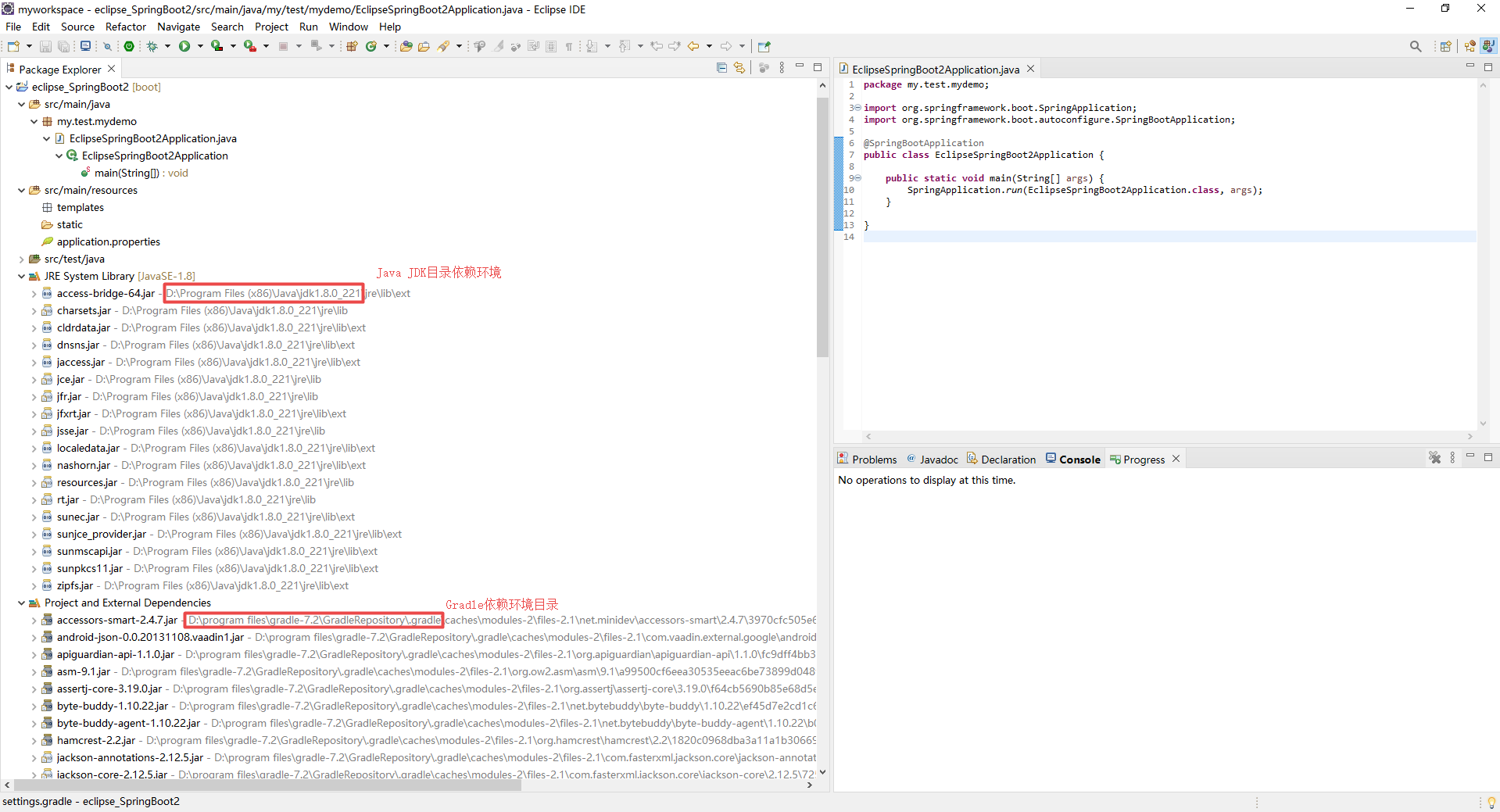1500x812 pixels.
Task: Click the New file toolbar icon
Action: [13, 46]
